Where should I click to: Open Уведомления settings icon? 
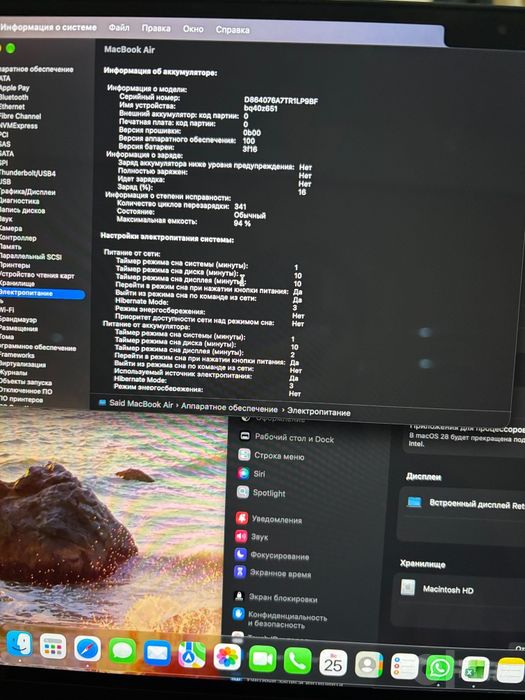pyautogui.click(x=242, y=518)
